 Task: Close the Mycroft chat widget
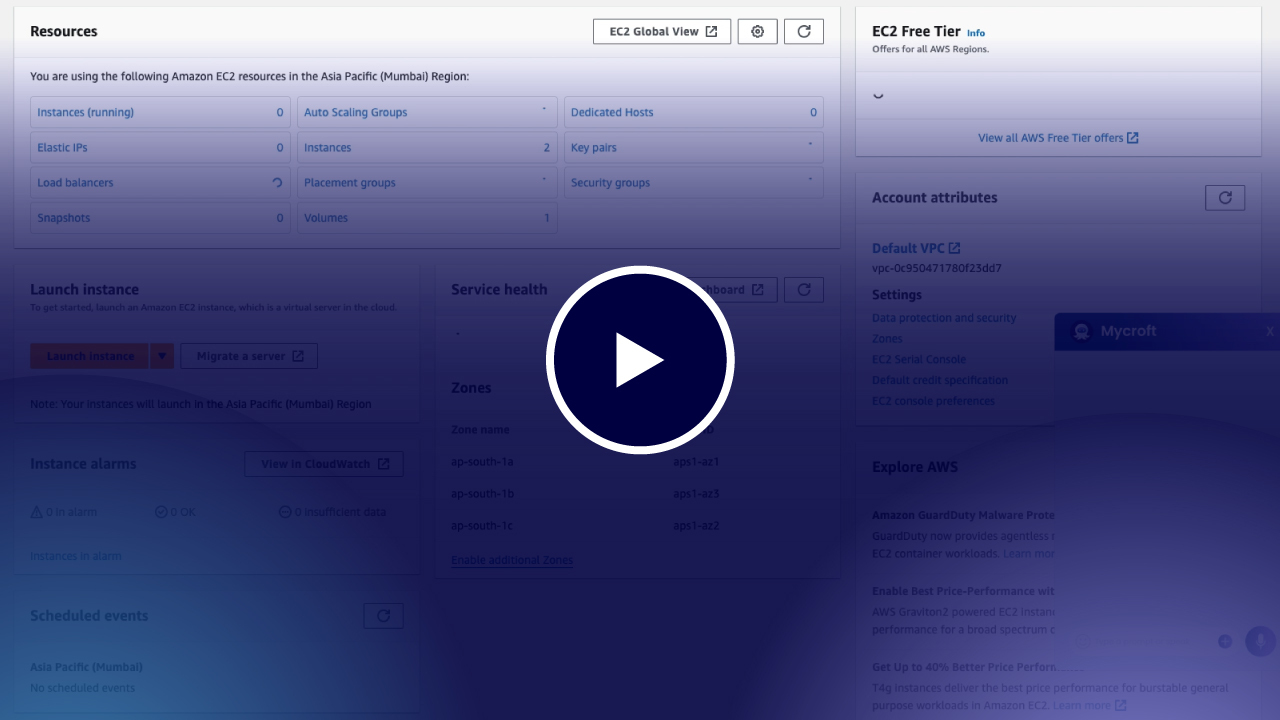1270,331
